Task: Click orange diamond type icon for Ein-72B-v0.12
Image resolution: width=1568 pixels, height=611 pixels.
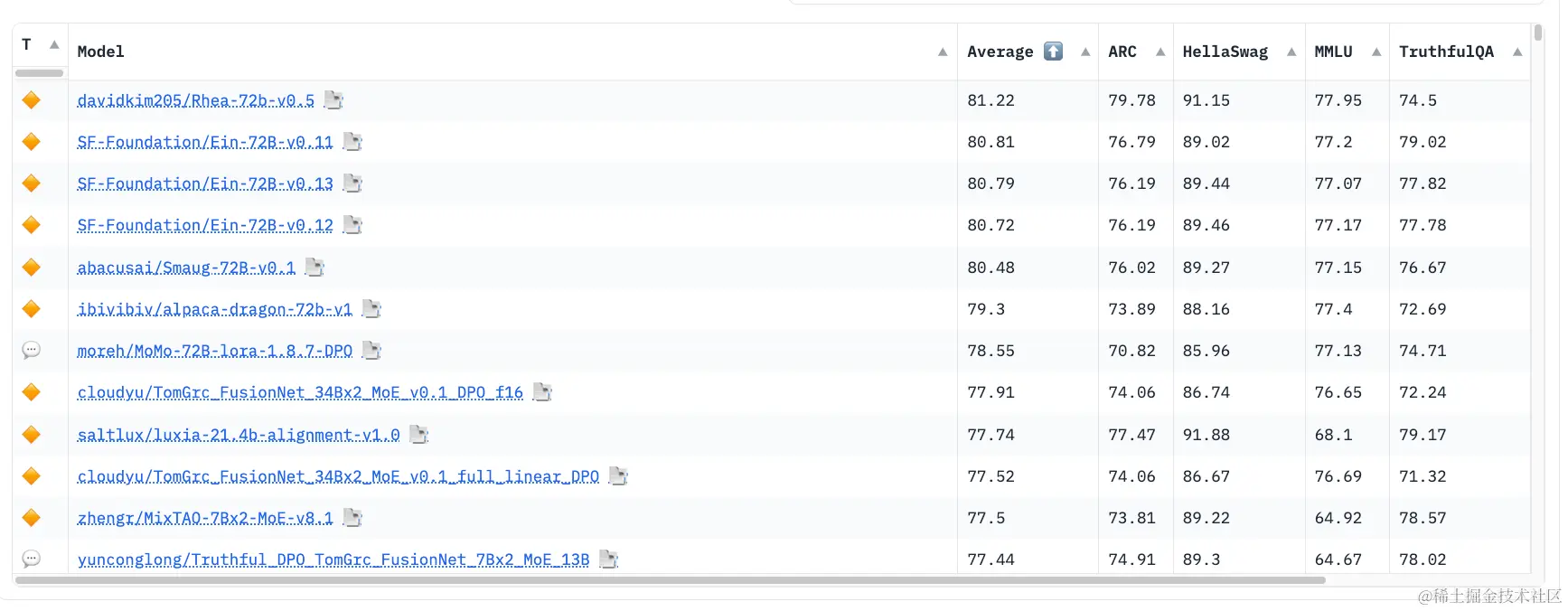Action: (32, 225)
